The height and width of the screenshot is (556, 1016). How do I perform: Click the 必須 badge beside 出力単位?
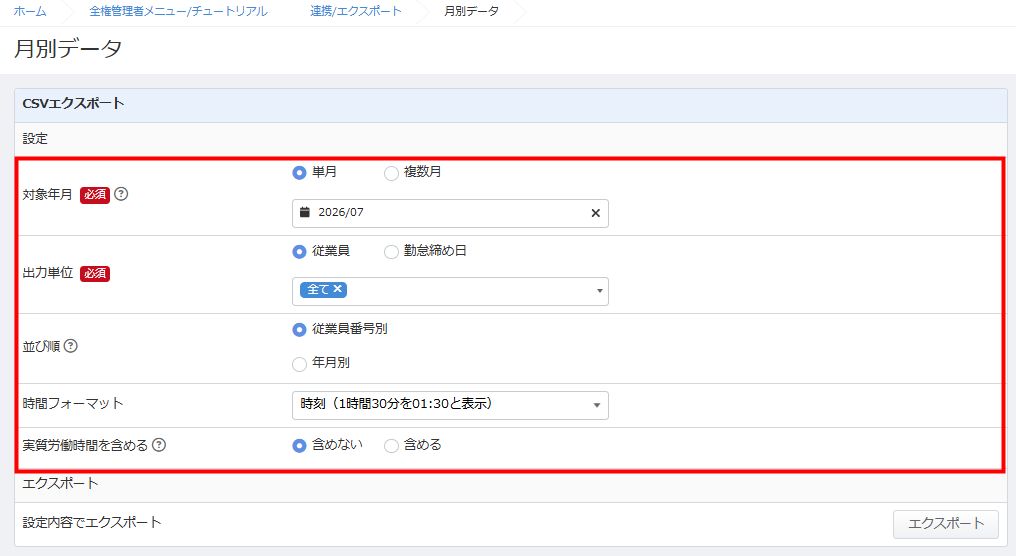tap(95, 273)
